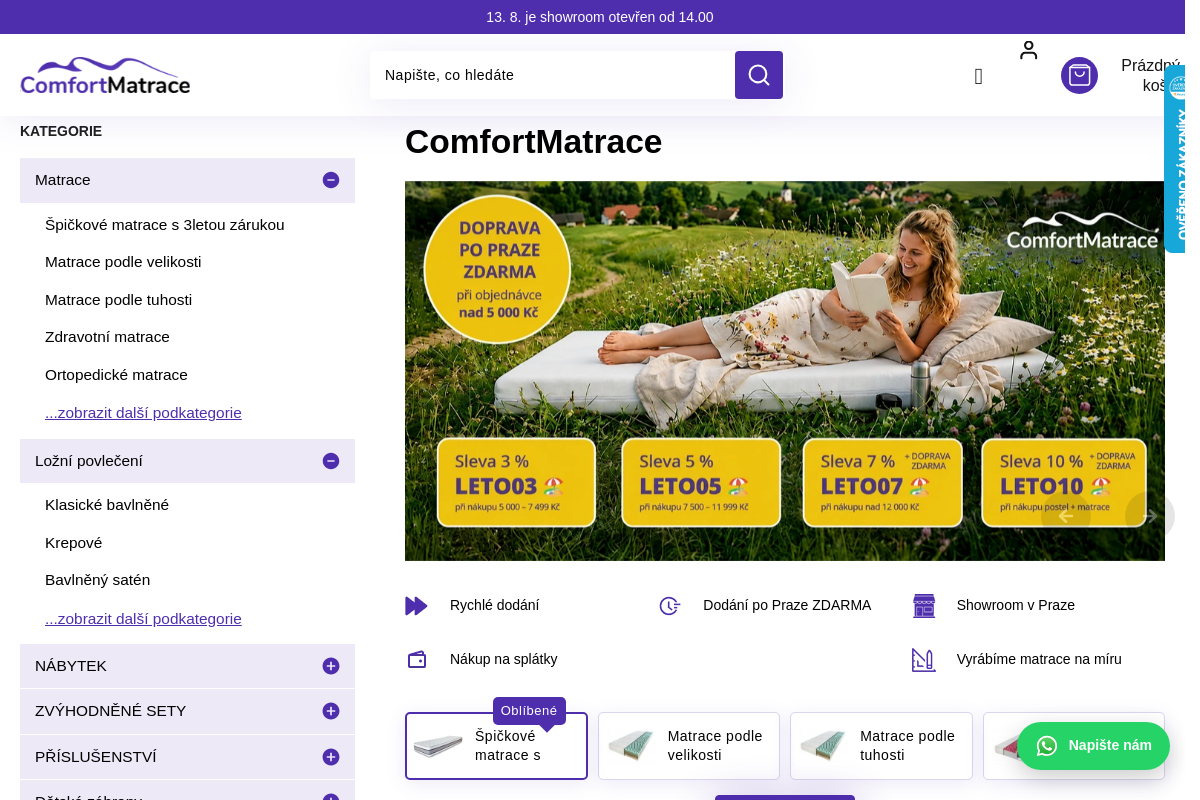
Task: Click the PŘÍSLUŠENSTVÍ category label
Action: tap(96, 757)
